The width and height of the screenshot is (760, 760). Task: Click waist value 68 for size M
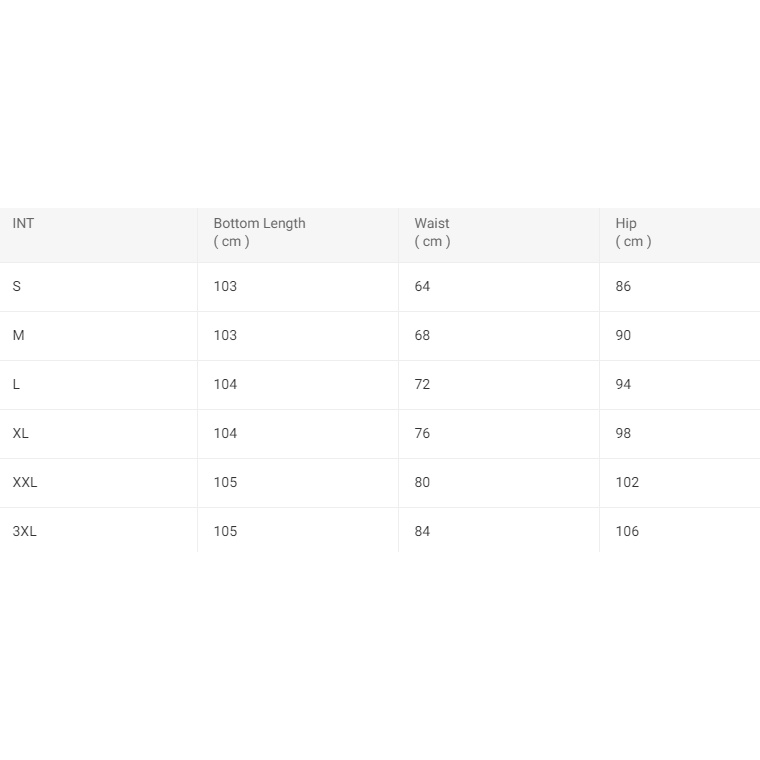pyautogui.click(x=422, y=335)
